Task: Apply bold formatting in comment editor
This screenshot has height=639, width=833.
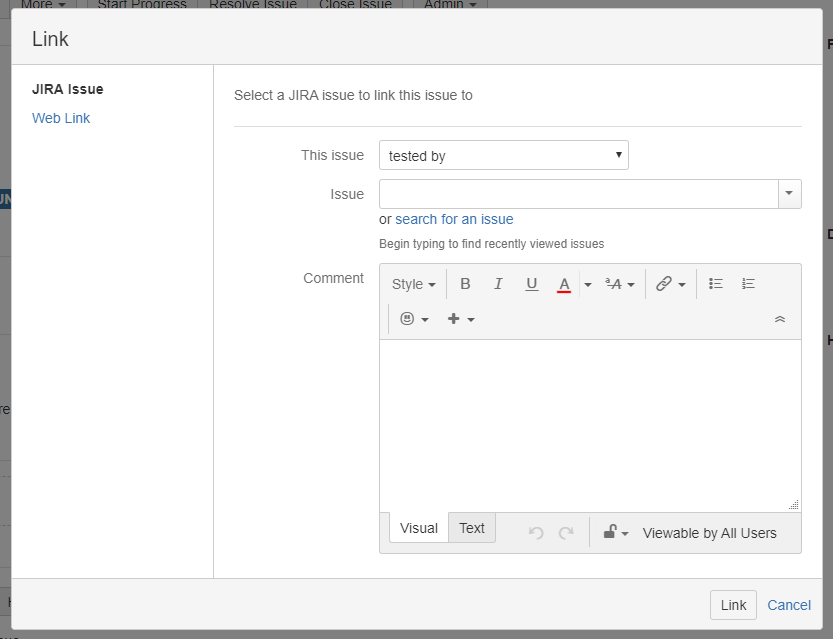Action: 465,284
